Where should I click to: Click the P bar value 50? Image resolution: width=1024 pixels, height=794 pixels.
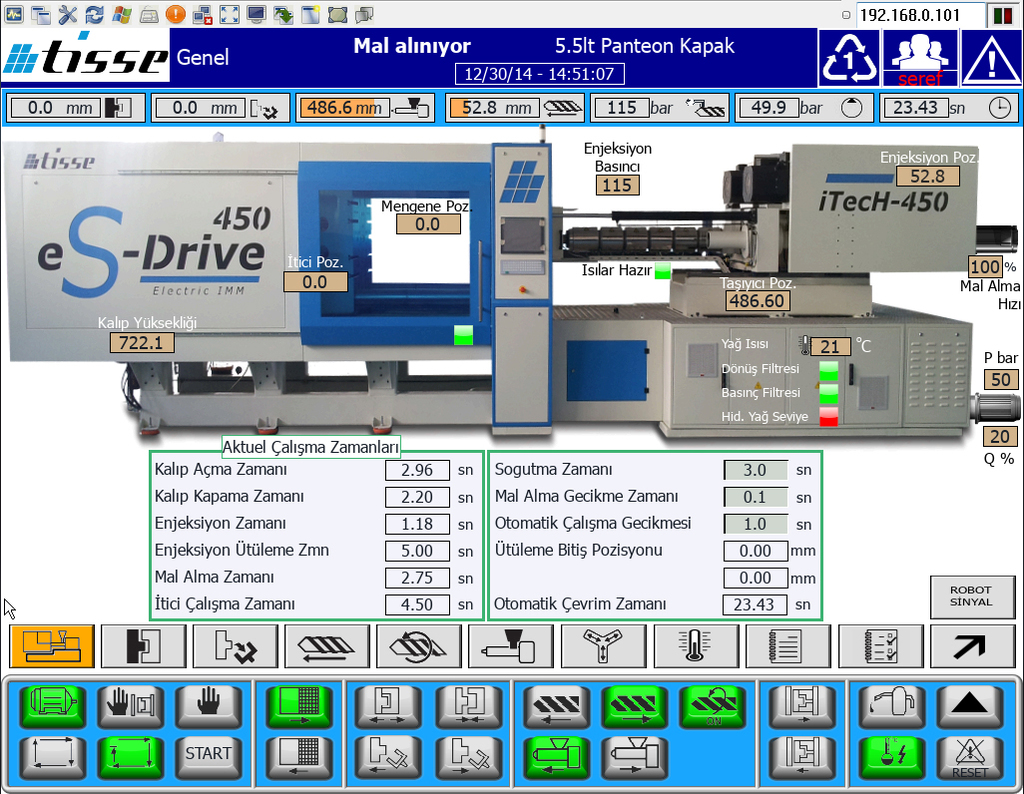(1000, 379)
